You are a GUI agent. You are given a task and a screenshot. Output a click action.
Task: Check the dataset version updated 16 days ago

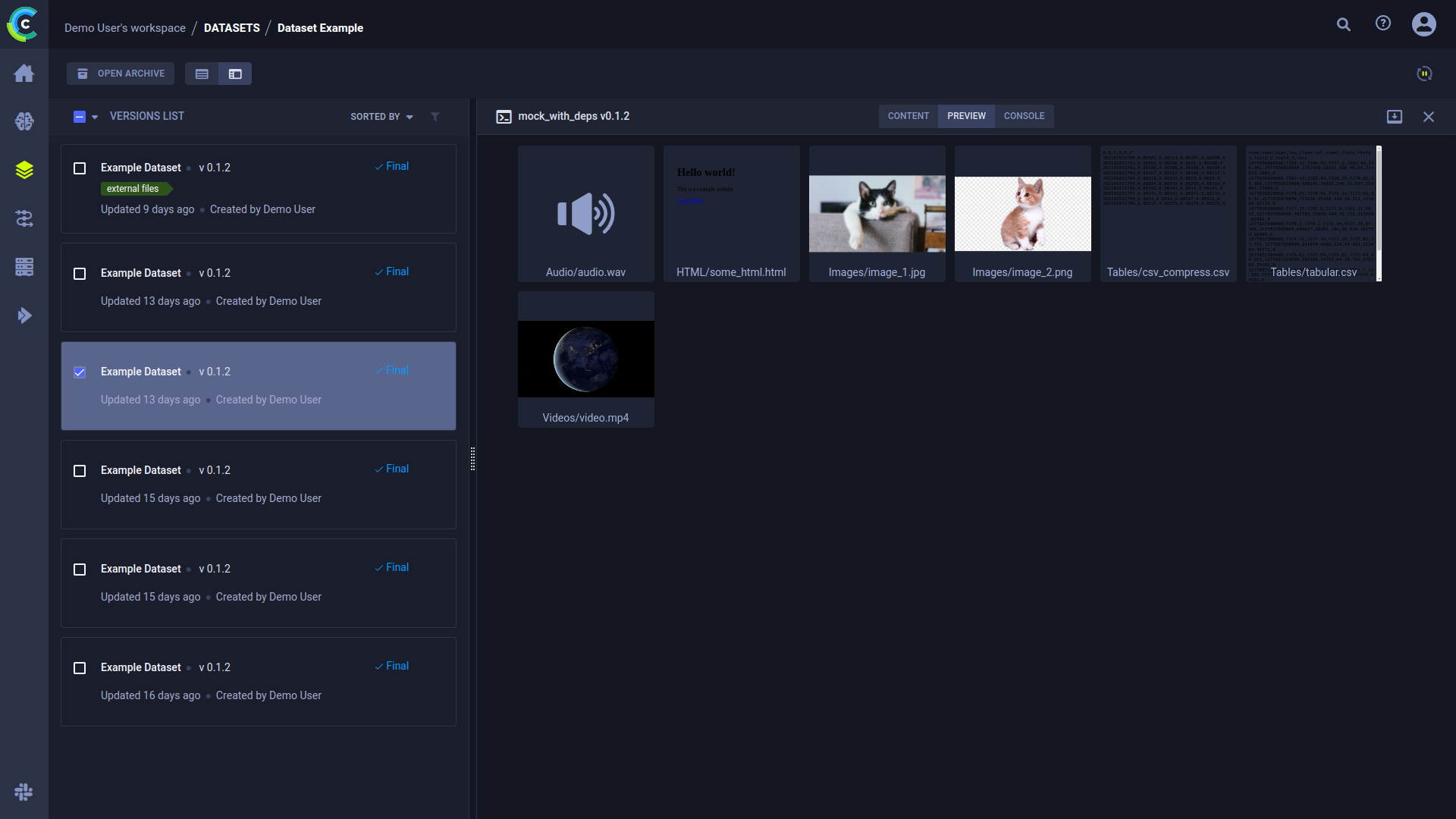coord(80,668)
